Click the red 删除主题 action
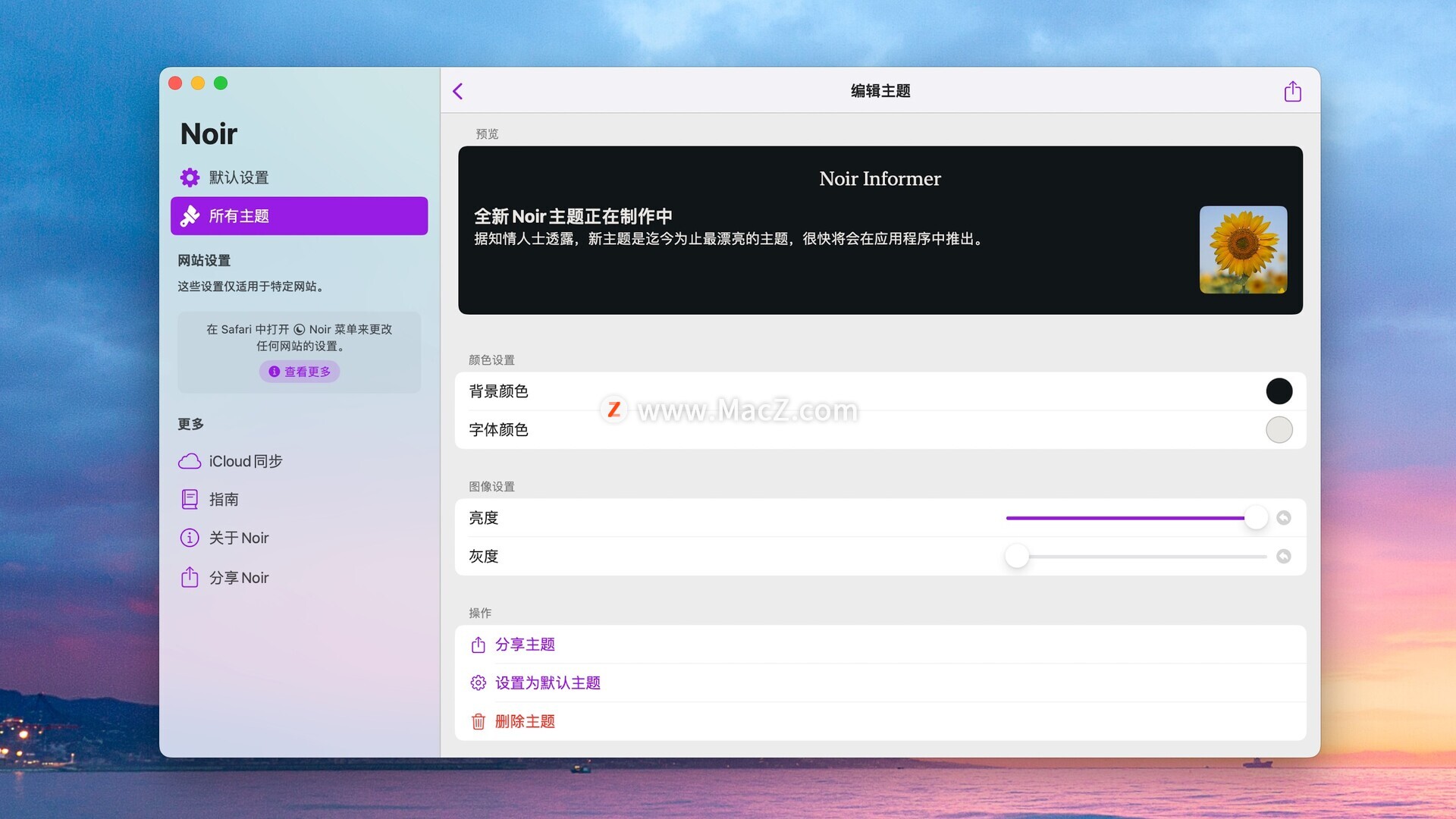The image size is (1456, 819). pos(880,722)
